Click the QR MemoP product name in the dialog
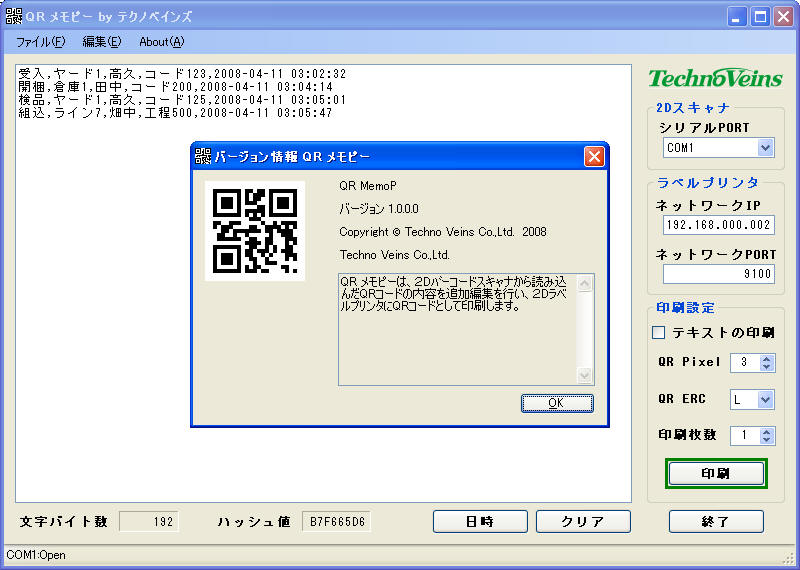This screenshot has height=570, width=800. coord(368,186)
